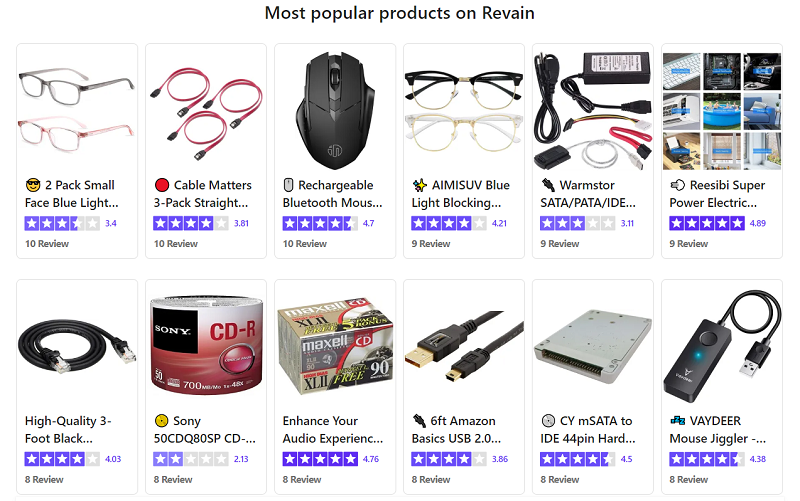
Task: Click the black gaming mouse product image
Action: pos(335,110)
